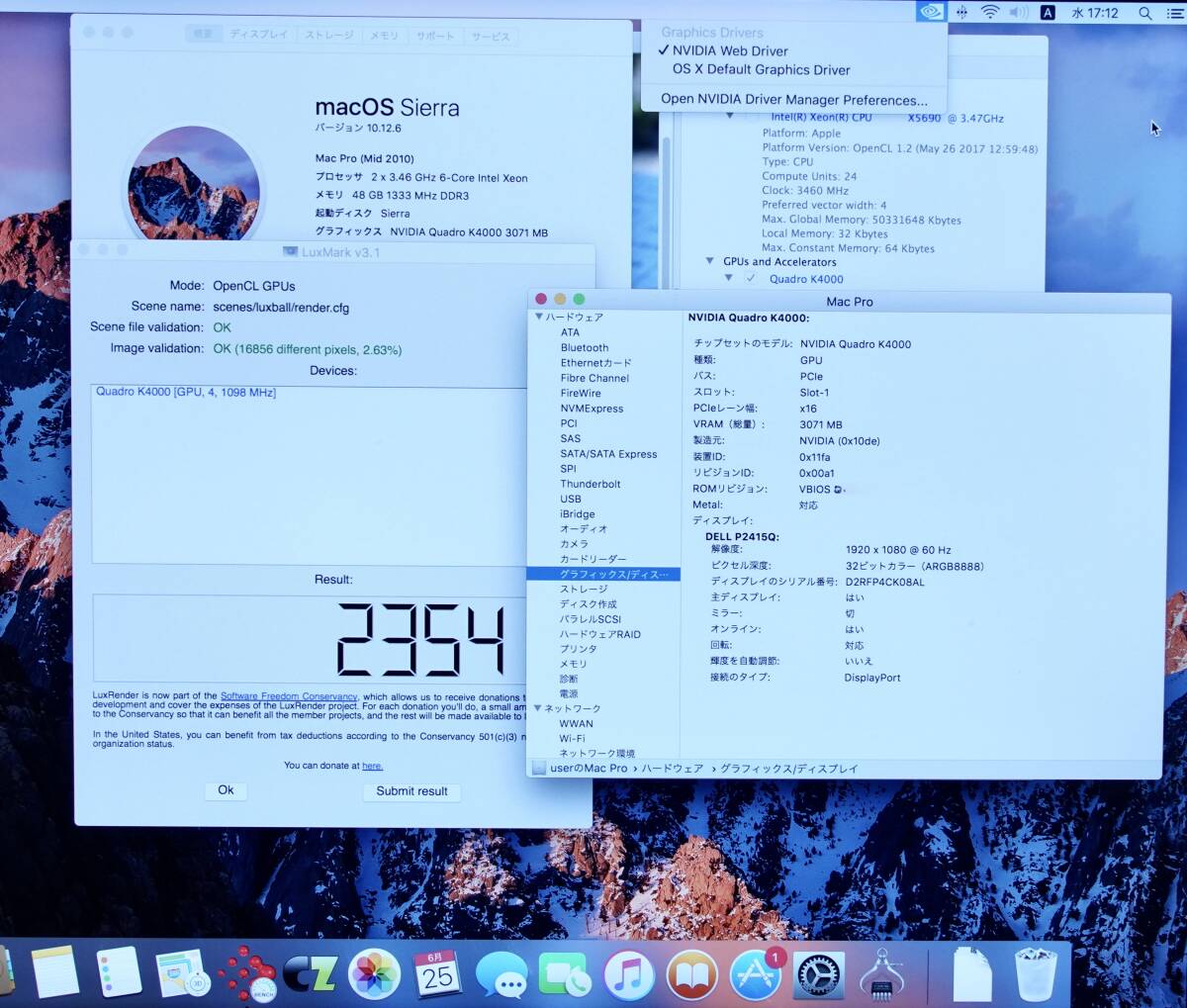Click DELL P2415Q display heading

pyautogui.click(x=742, y=537)
